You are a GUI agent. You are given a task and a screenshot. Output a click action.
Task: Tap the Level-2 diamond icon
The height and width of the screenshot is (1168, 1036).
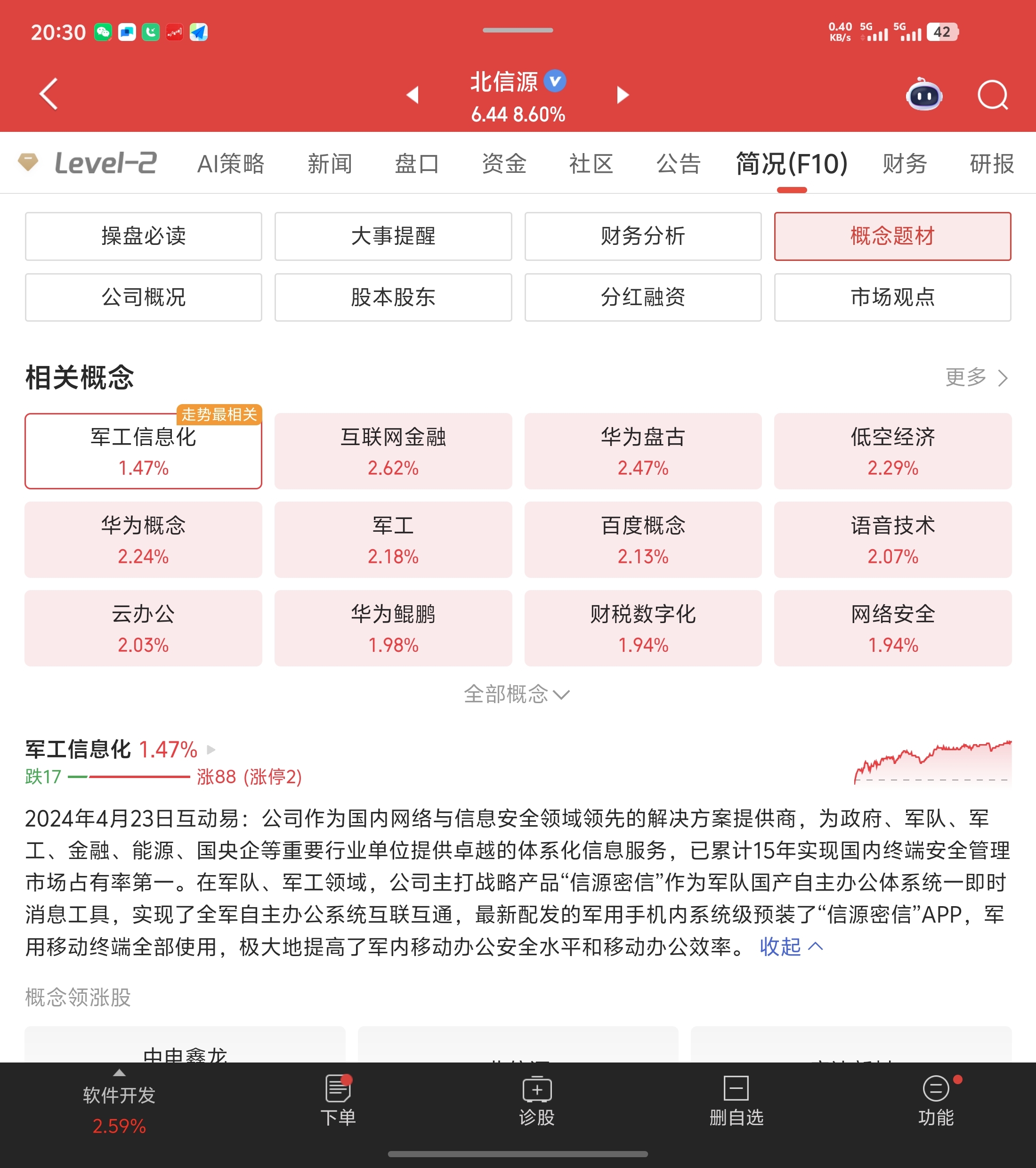click(28, 162)
